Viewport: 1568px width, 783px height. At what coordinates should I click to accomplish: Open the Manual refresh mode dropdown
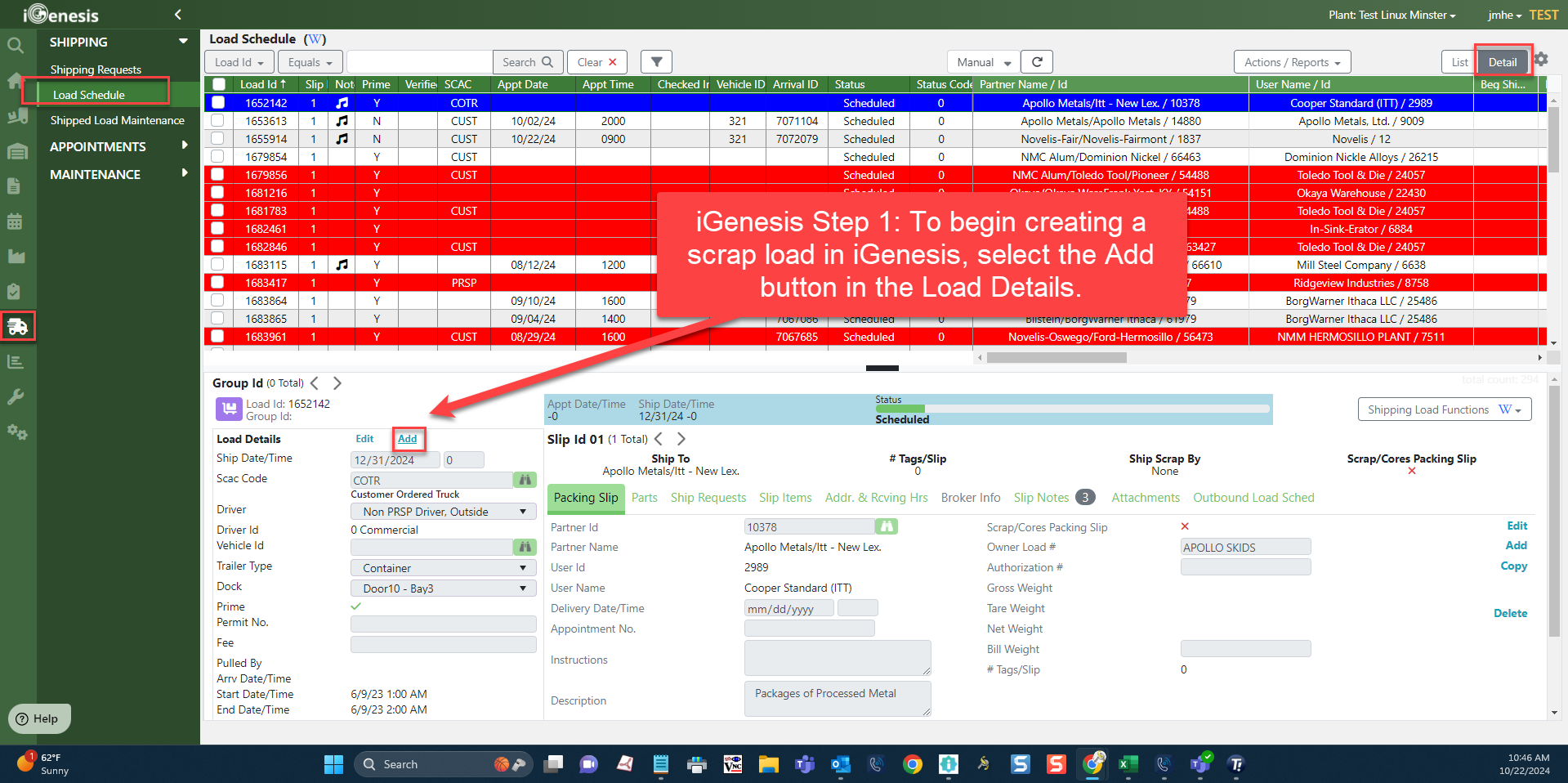pyautogui.click(x=984, y=62)
